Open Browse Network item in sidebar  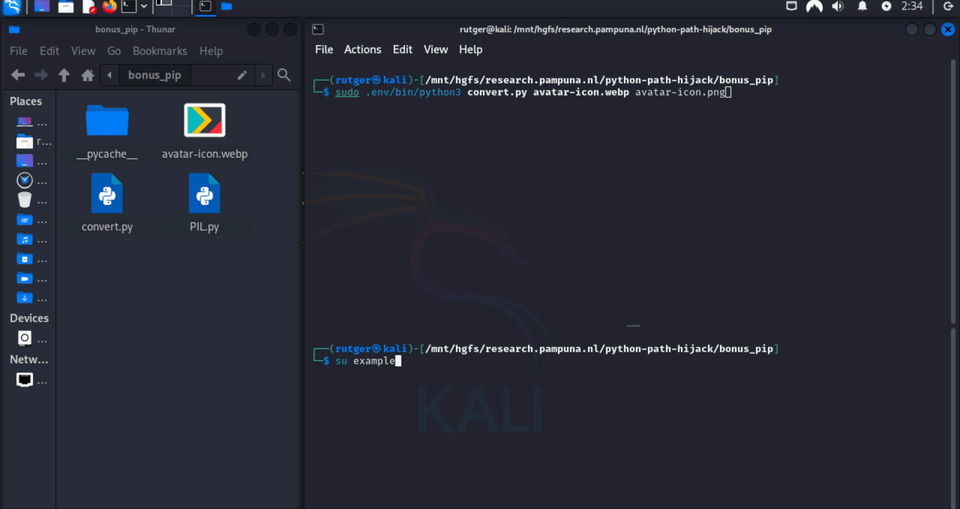pyautogui.click(x=32, y=380)
